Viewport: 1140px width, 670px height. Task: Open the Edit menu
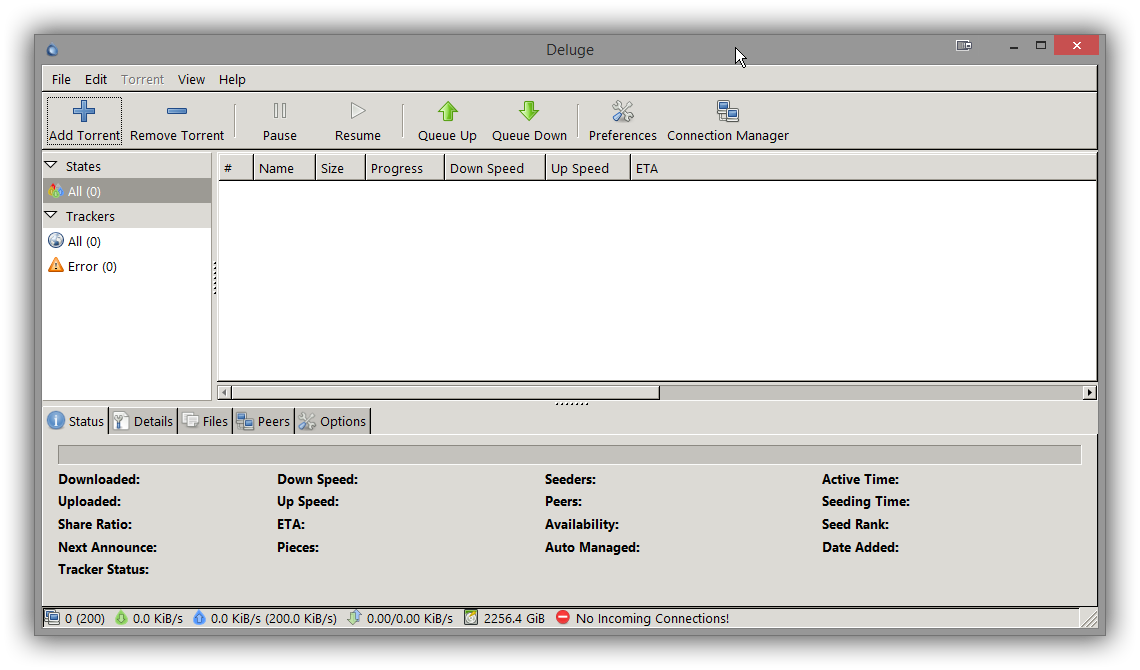click(x=95, y=79)
